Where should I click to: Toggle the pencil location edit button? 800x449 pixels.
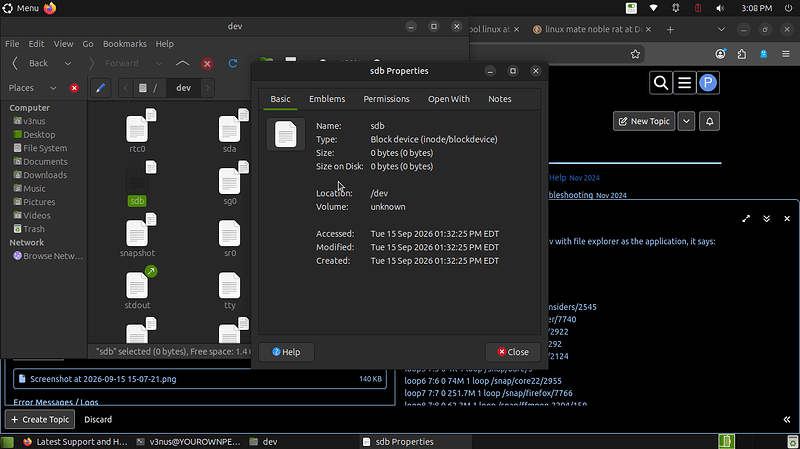pyautogui.click(x=101, y=88)
